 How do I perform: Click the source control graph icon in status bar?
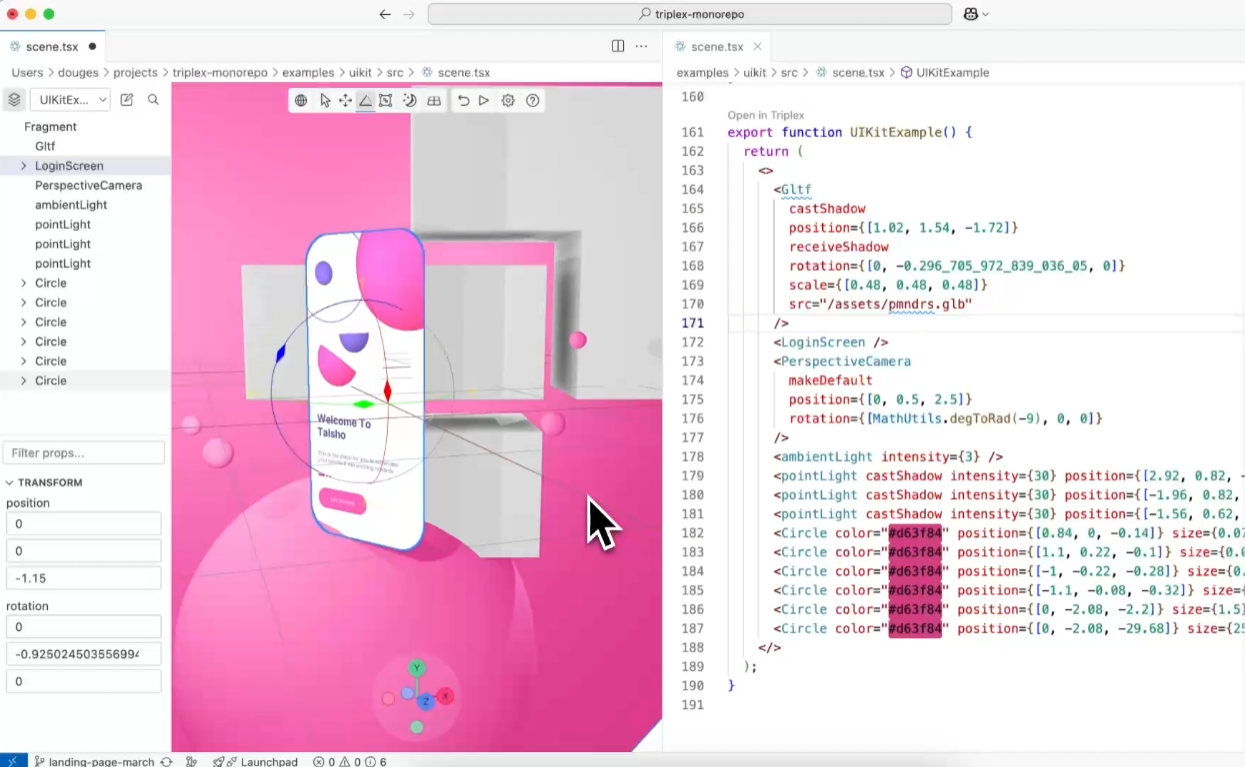(x=191, y=761)
